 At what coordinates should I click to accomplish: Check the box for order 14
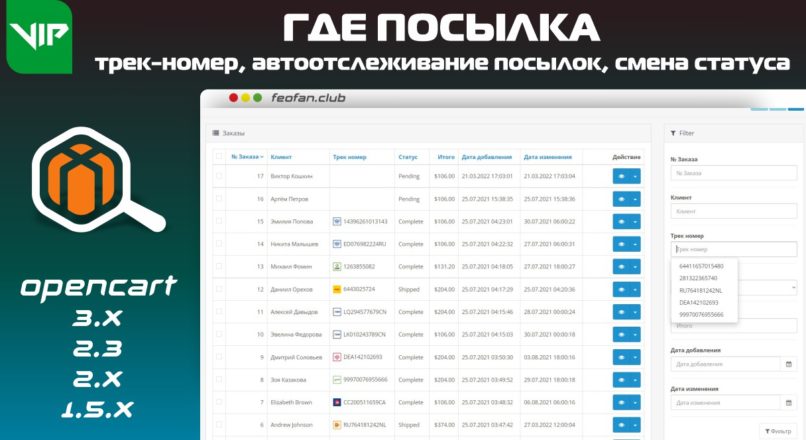click(x=219, y=244)
